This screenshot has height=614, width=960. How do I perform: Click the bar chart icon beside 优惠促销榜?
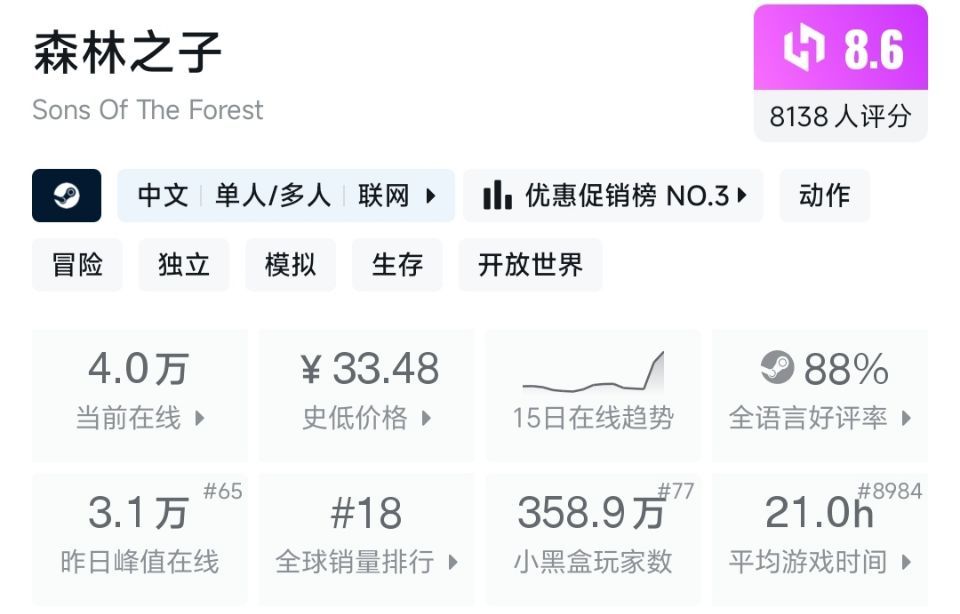497,196
